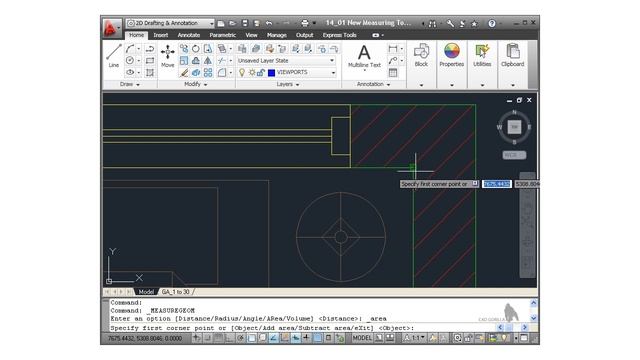The width and height of the screenshot is (640, 360).
Task: Toggle Polar Tracking in status bar
Action: pyautogui.click(x=240, y=338)
